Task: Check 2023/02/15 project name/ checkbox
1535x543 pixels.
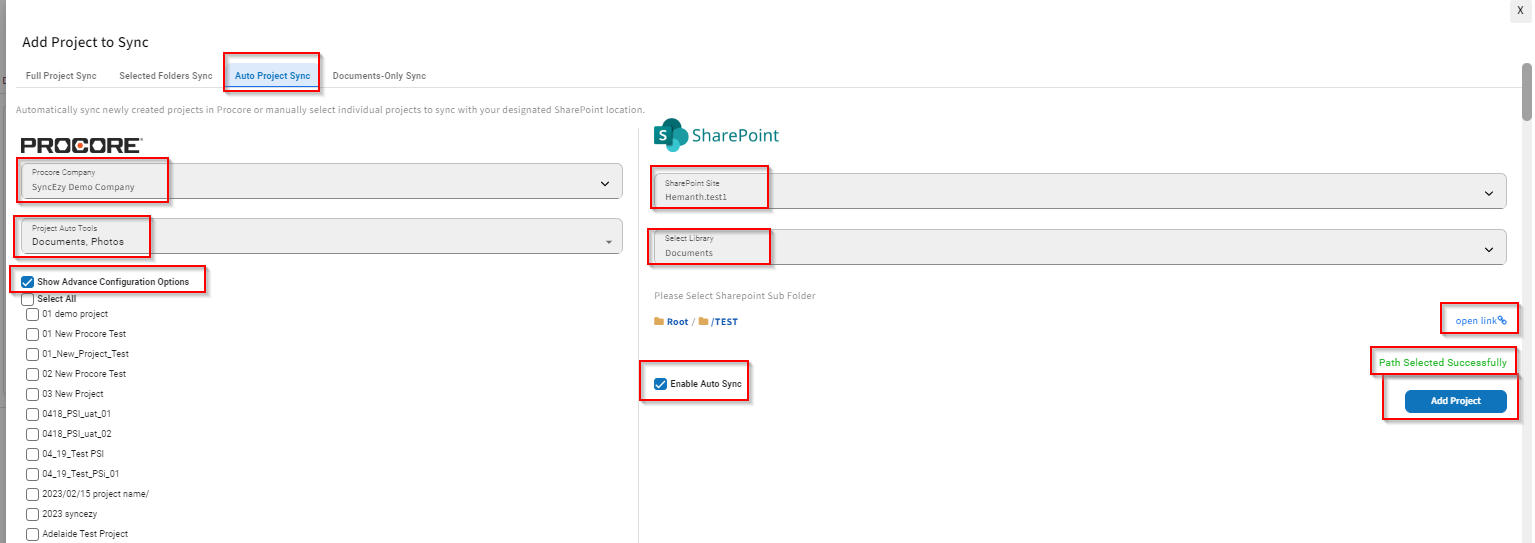Action: (33, 494)
